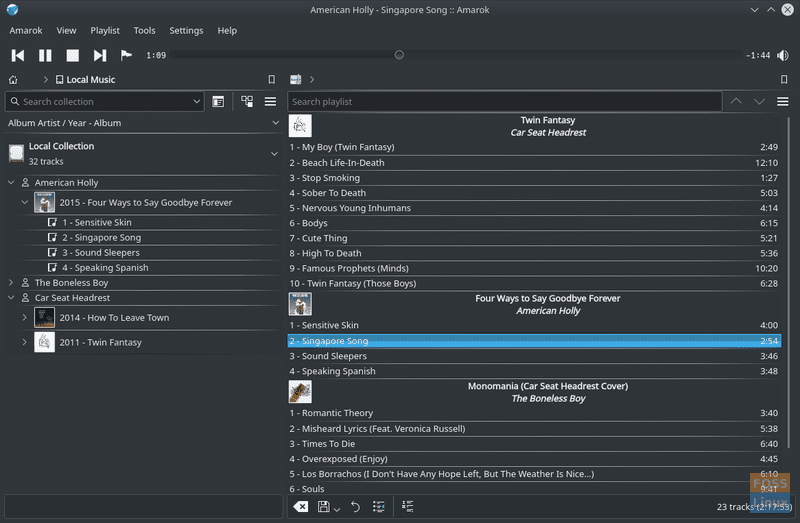The image size is (800, 523).
Task: Open the View menu
Action: tap(66, 31)
